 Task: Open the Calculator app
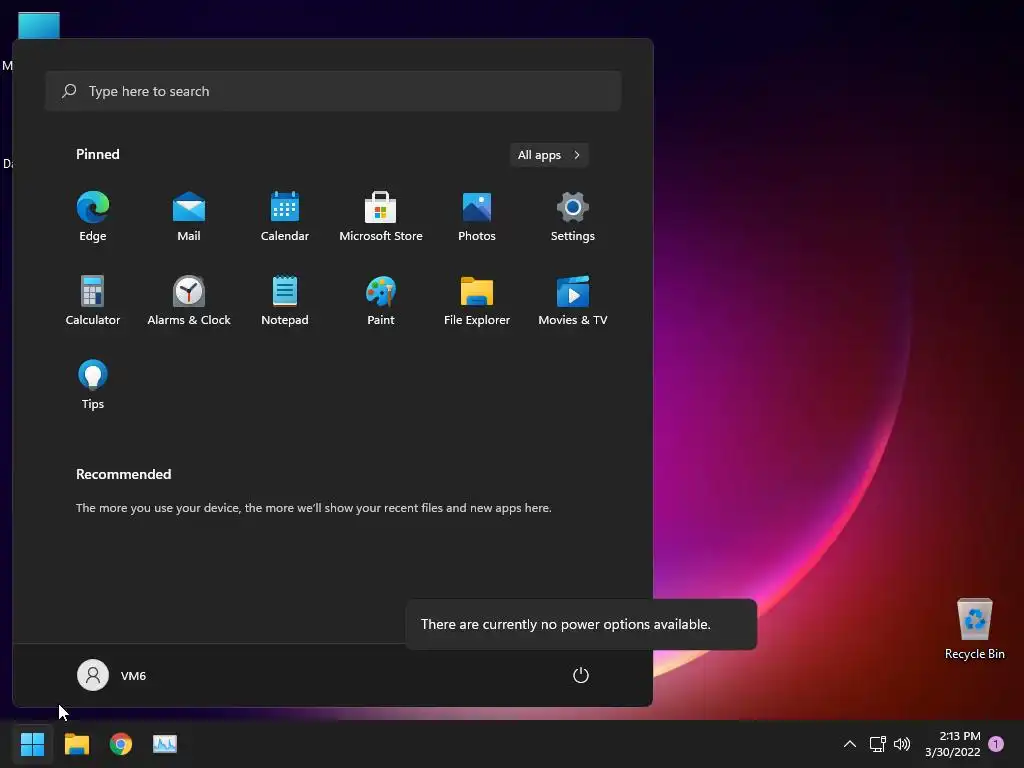93,301
